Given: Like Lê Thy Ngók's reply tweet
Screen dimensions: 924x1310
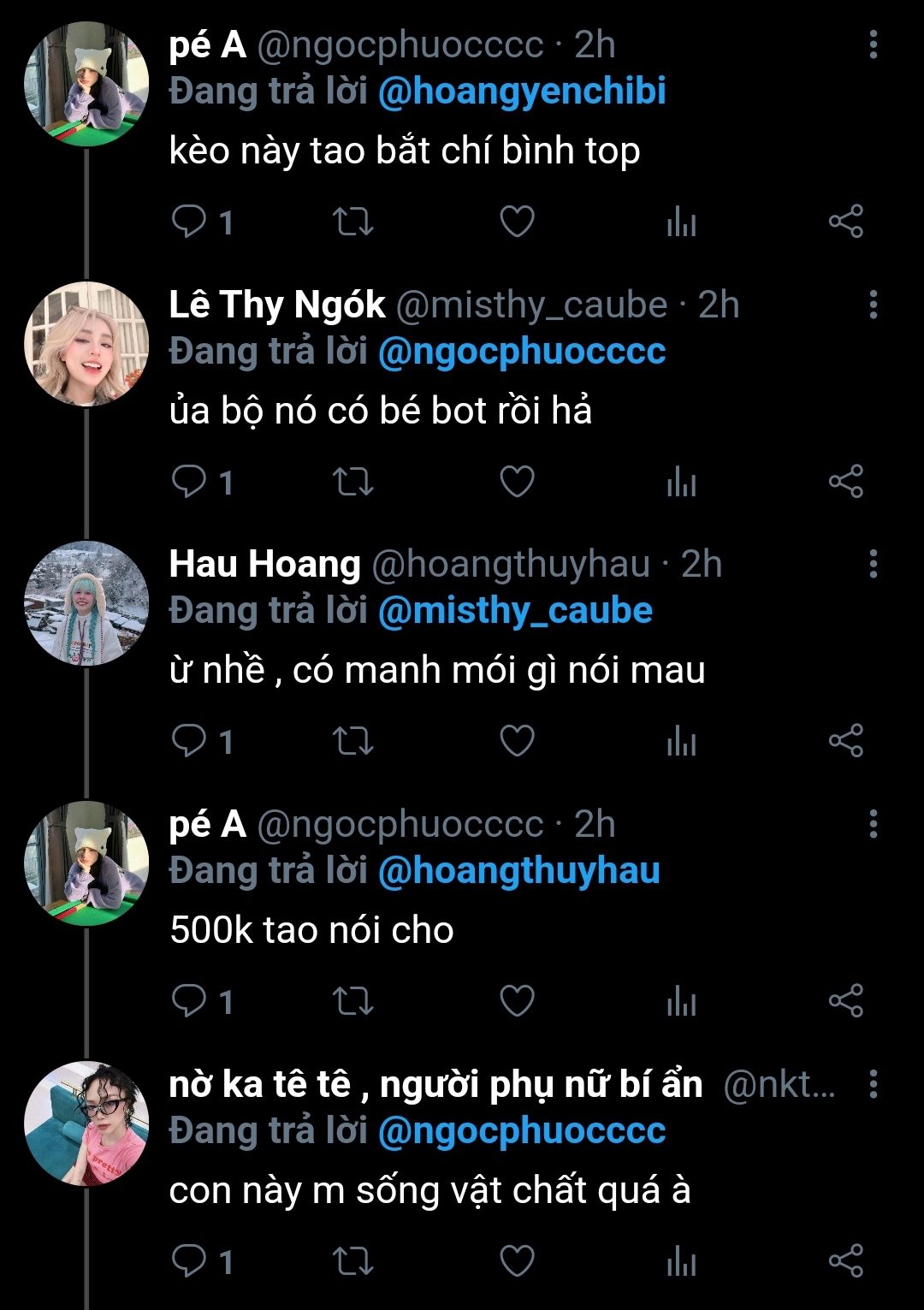Looking at the screenshot, I should (x=517, y=483).
